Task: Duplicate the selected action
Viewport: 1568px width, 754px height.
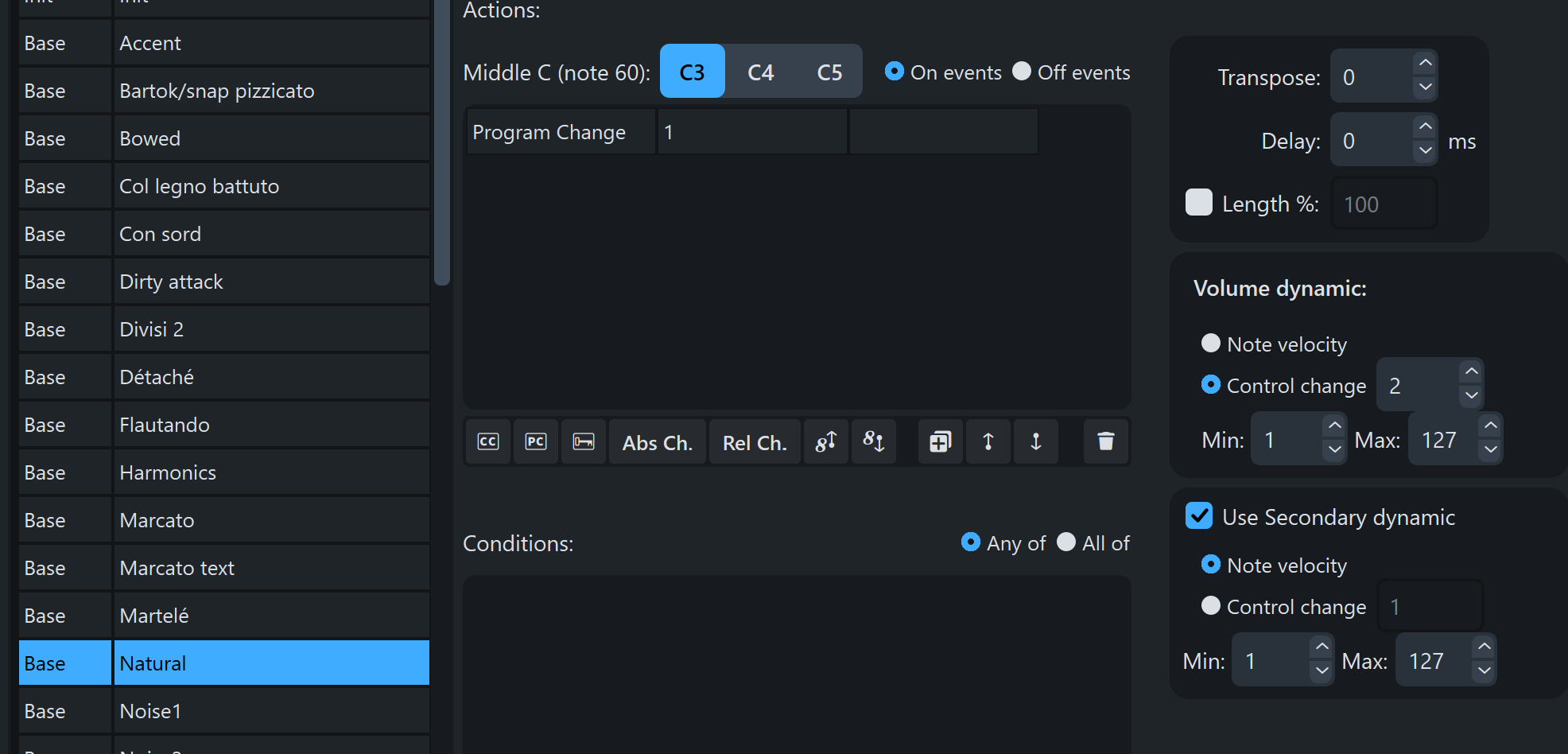Action: click(x=940, y=441)
